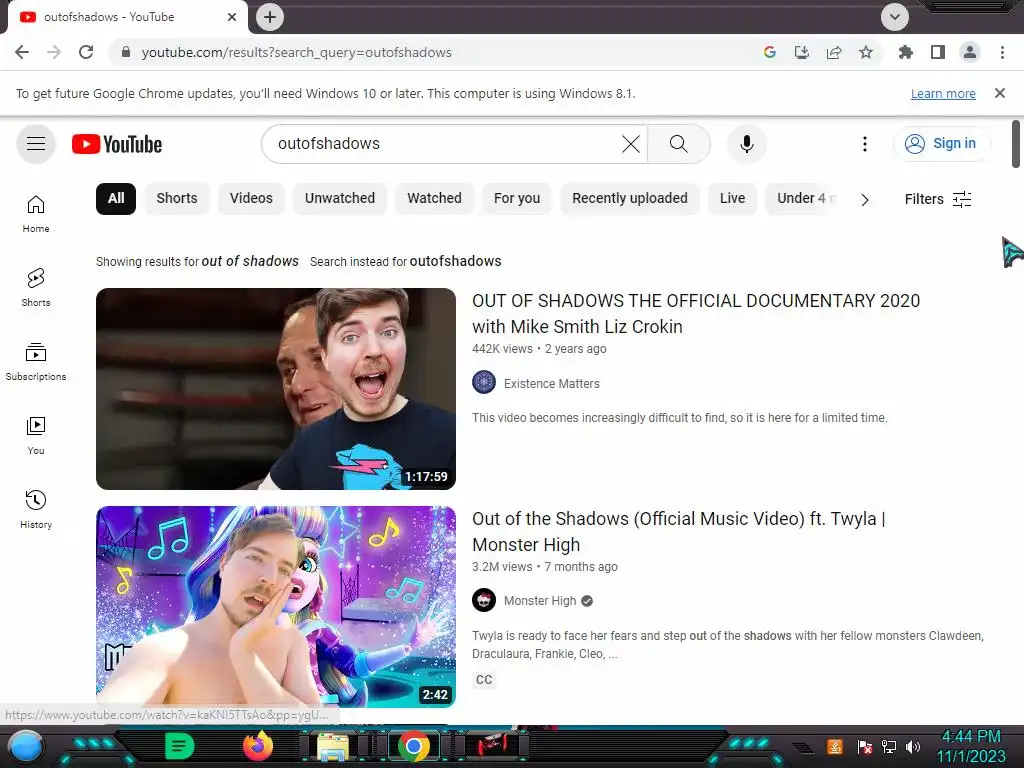Click the magnifying glass search button
This screenshot has width=1024, height=768.
click(x=679, y=144)
